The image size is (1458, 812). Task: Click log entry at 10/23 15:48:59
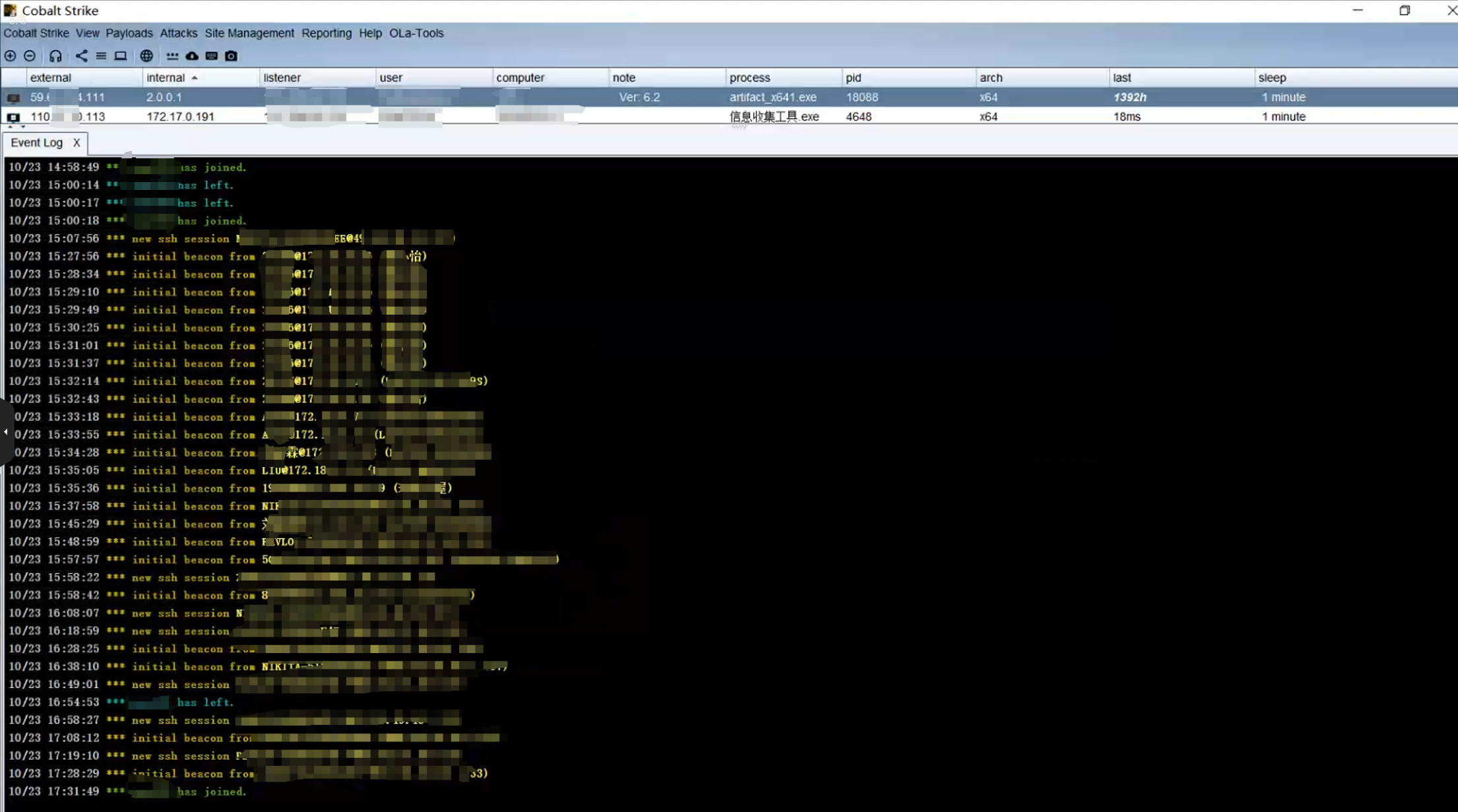[249, 542]
